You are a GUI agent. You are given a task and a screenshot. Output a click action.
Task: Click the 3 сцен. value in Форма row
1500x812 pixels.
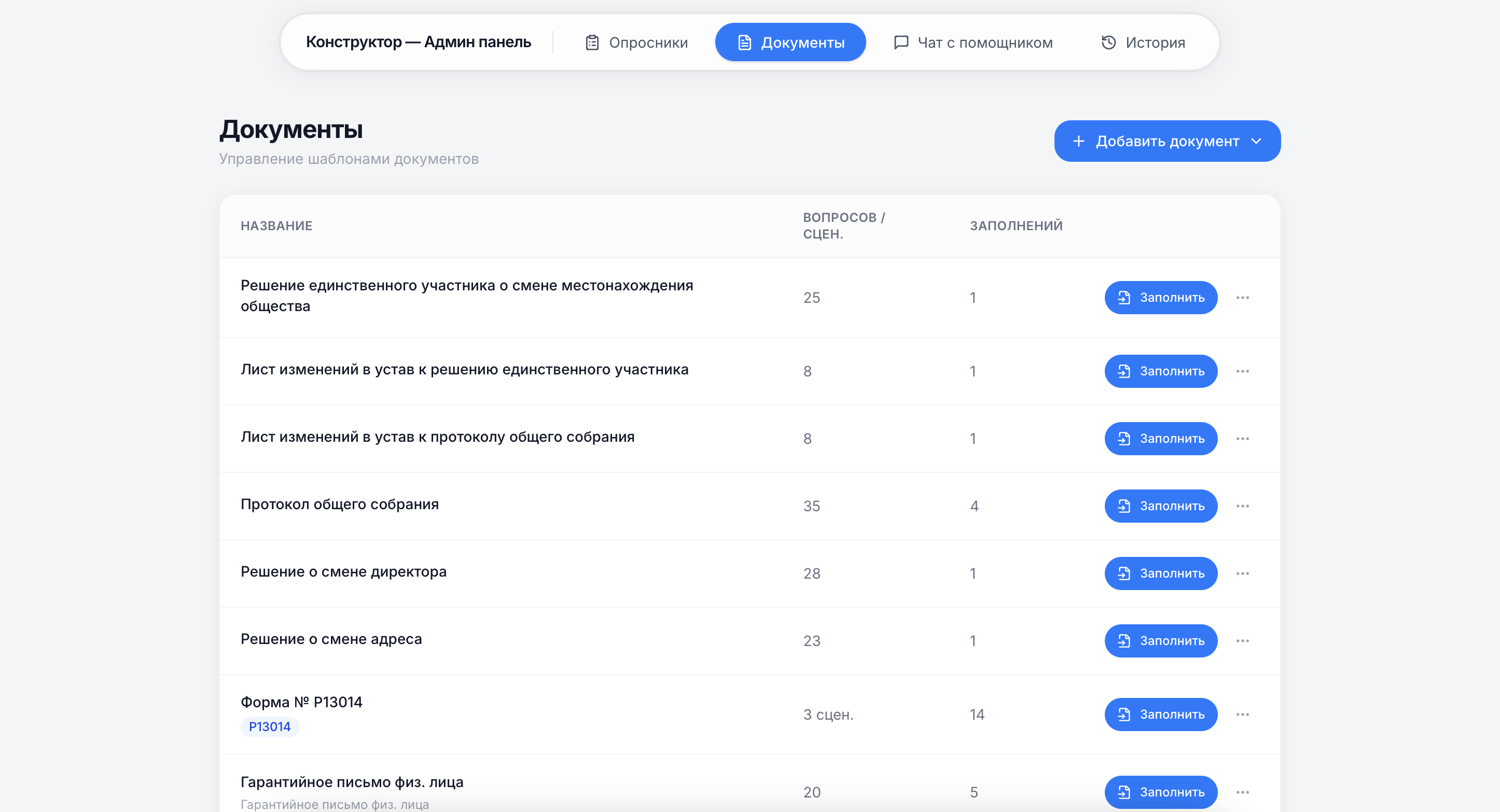tap(828, 715)
